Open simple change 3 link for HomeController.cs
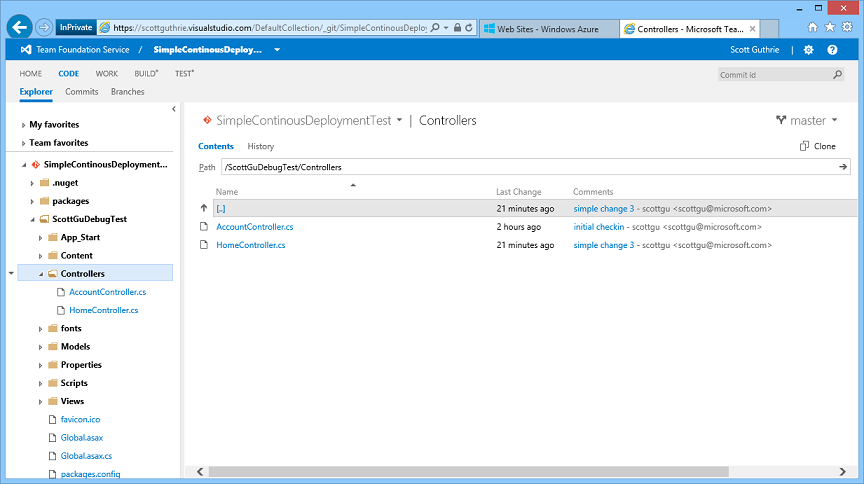The height and width of the screenshot is (484, 864). 603,245
